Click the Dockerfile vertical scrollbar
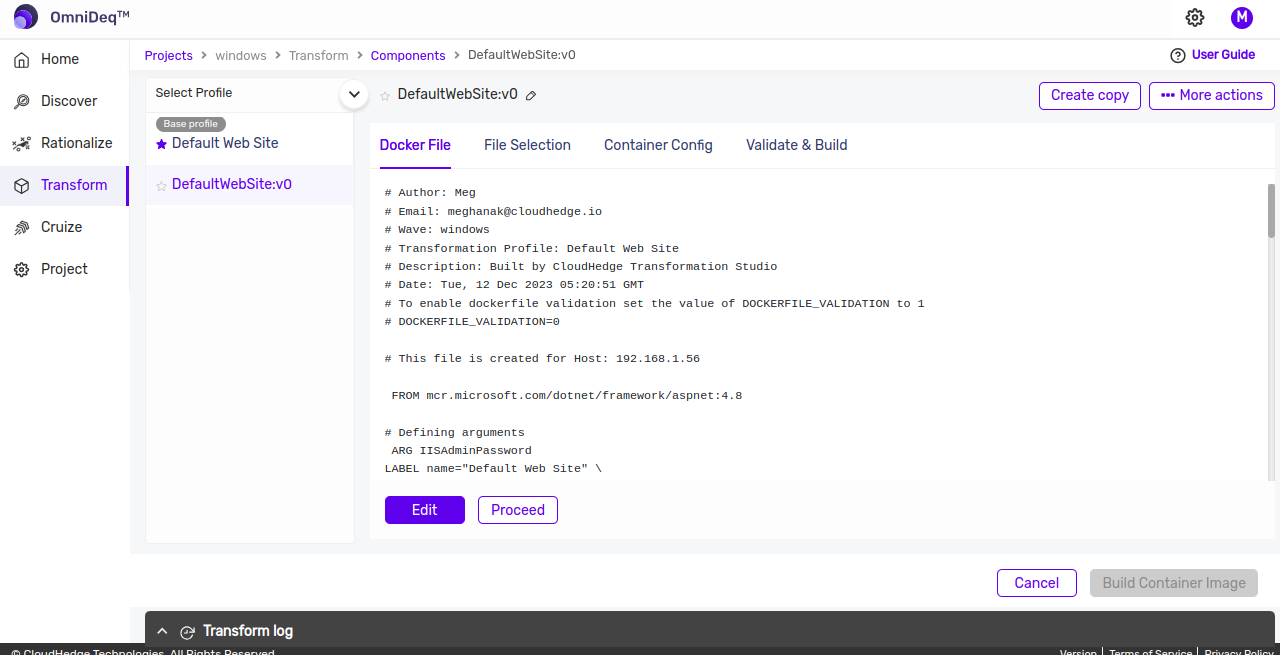Viewport: 1280px width, 655px height. [1271, 211]
